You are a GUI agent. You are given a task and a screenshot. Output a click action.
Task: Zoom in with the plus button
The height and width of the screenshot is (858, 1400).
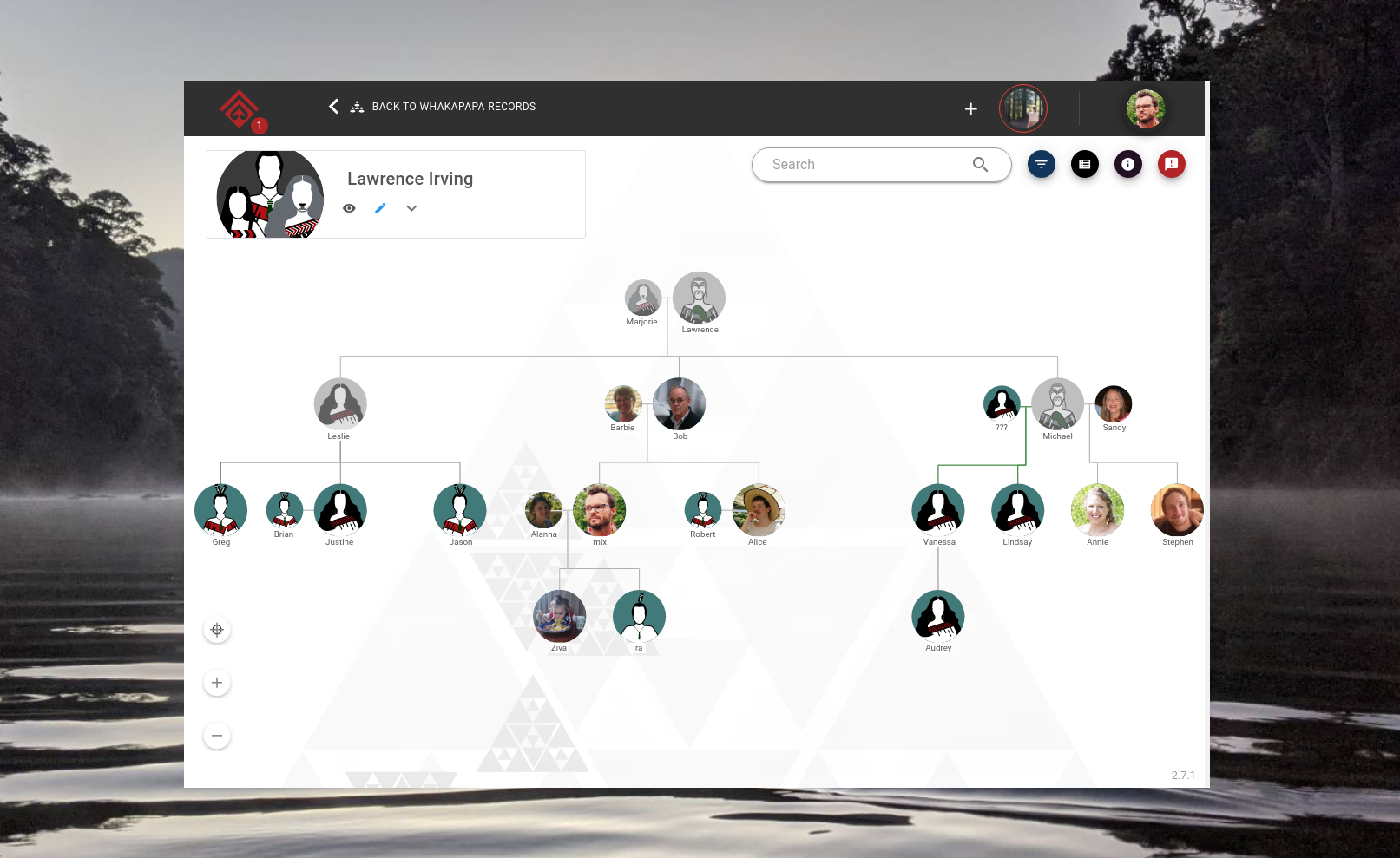(x=217, y=683)
